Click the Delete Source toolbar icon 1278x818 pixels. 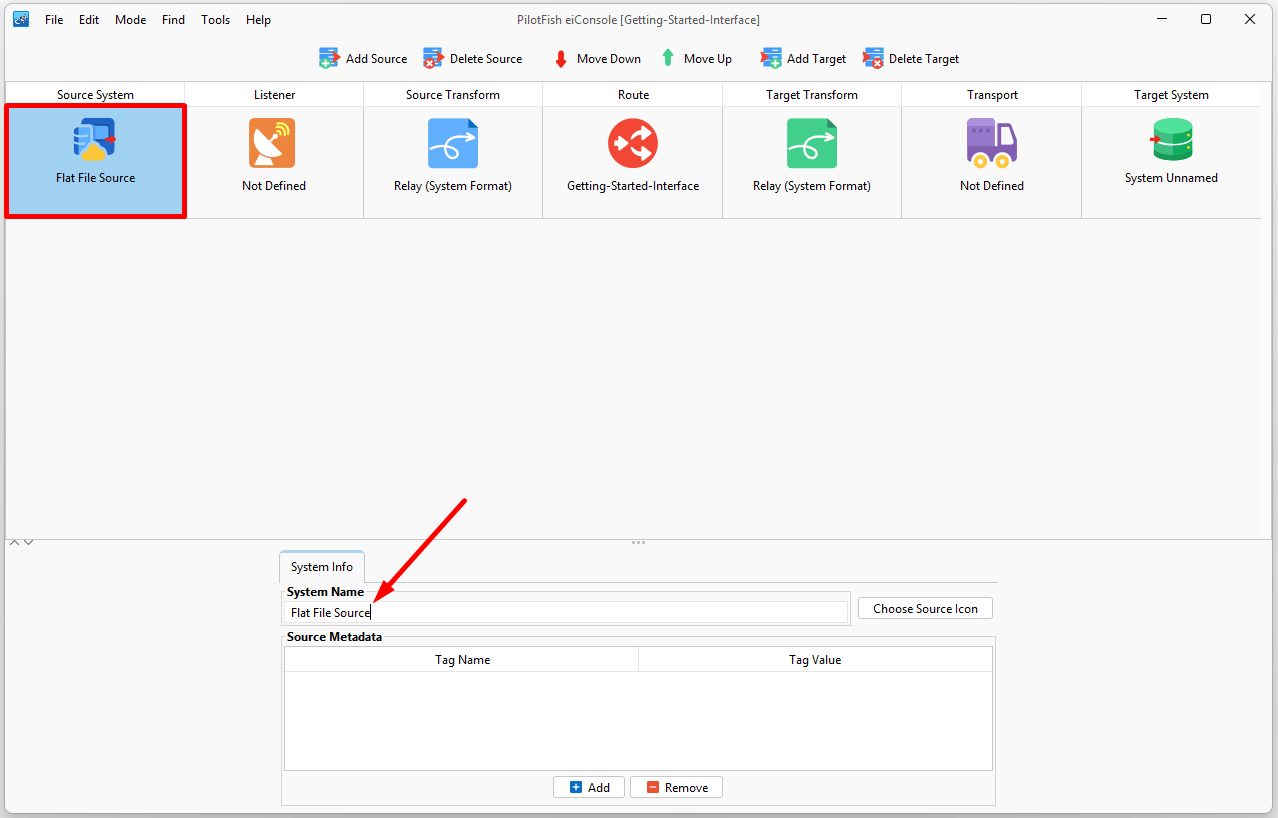433,58
